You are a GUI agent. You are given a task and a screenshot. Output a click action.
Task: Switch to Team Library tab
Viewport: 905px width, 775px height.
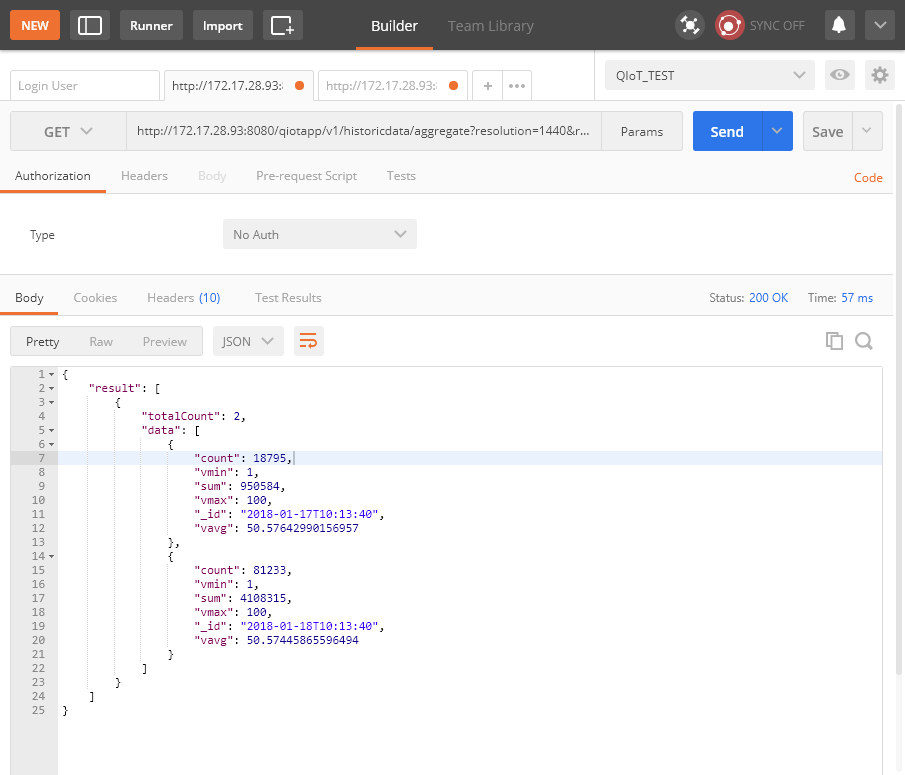490,25
